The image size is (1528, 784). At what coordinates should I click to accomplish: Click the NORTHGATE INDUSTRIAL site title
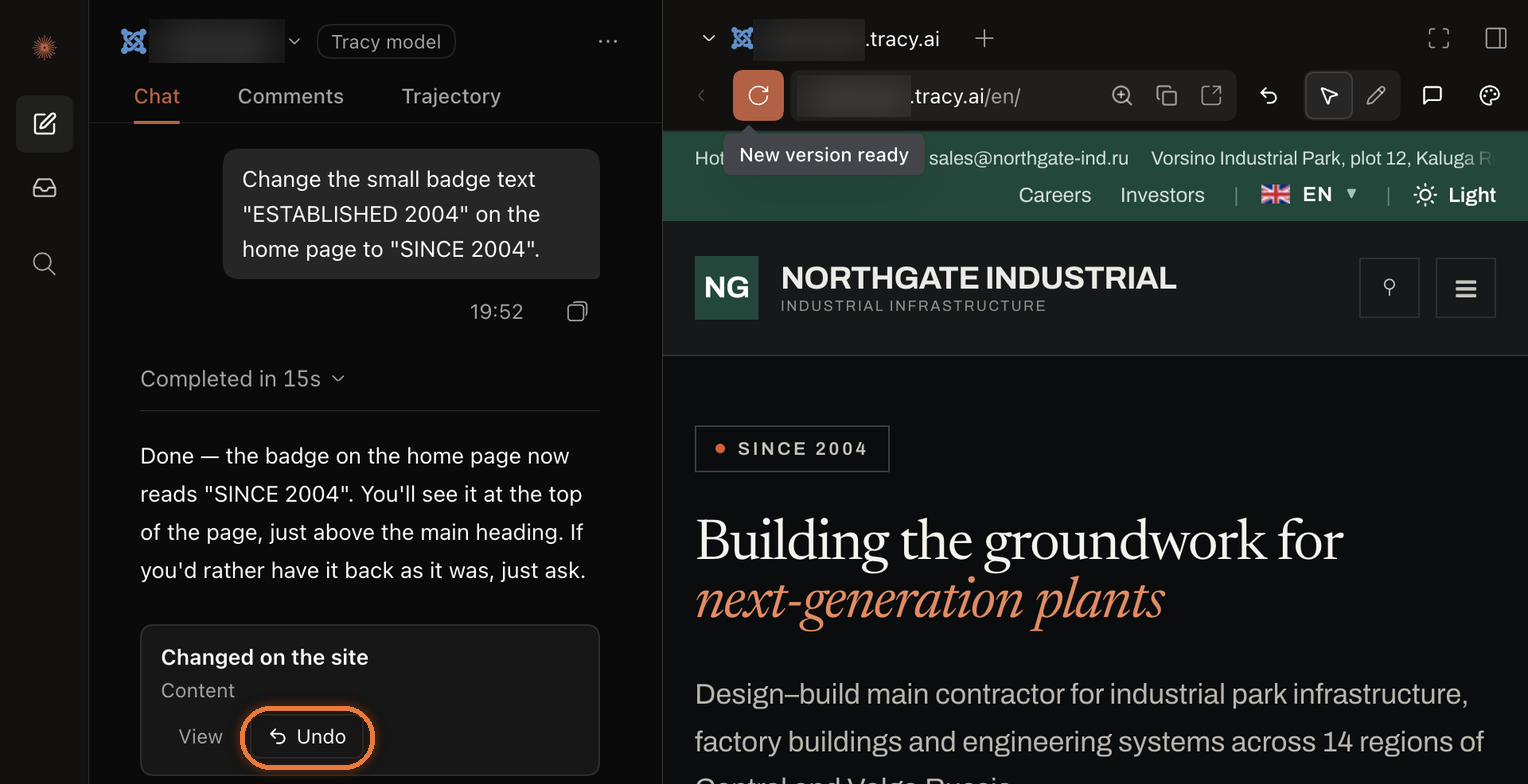[978, 277]
